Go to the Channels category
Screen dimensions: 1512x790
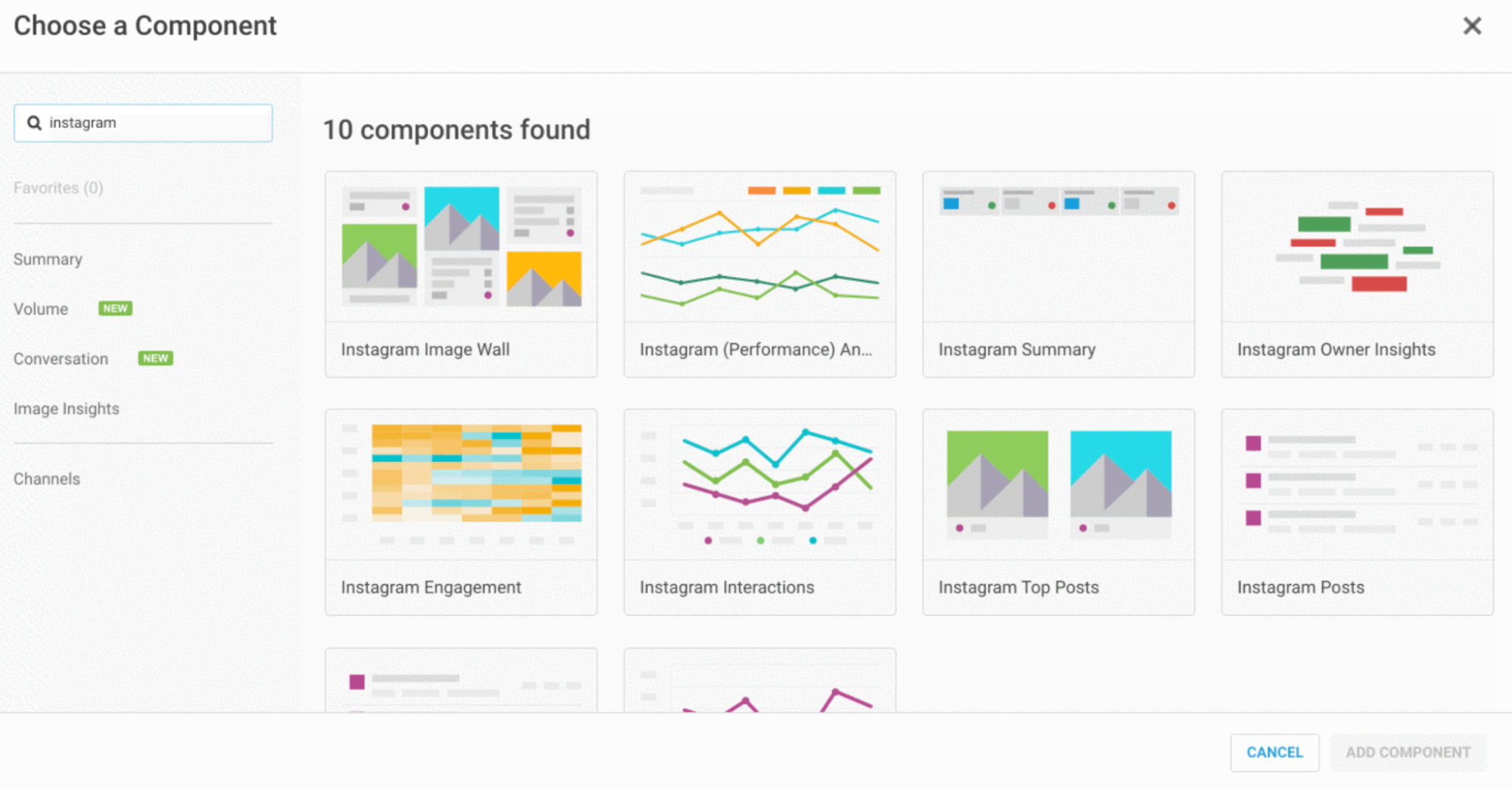pos(47,479)
